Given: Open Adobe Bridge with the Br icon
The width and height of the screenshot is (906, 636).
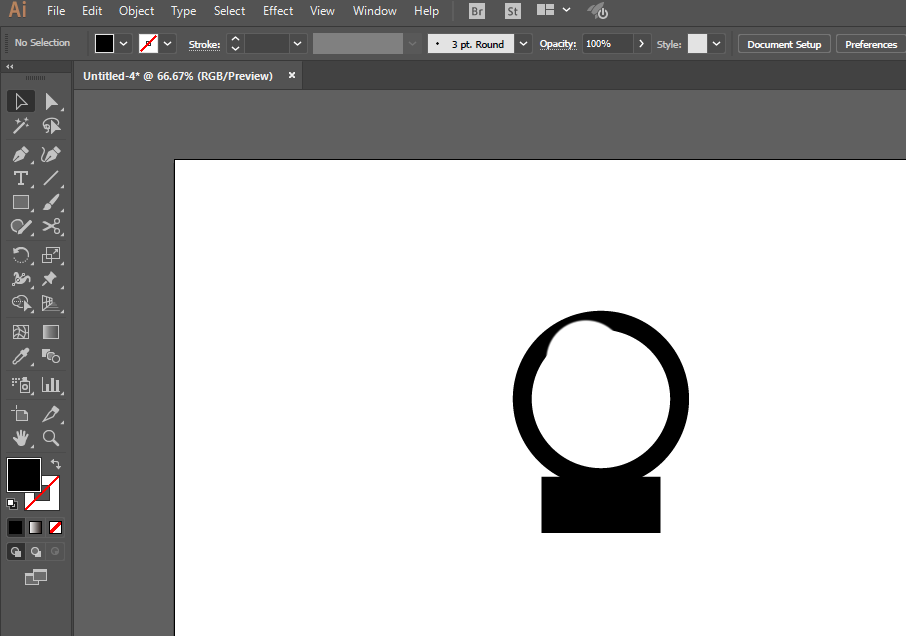Looking at the screenshot, I should [x=477, y=11].
